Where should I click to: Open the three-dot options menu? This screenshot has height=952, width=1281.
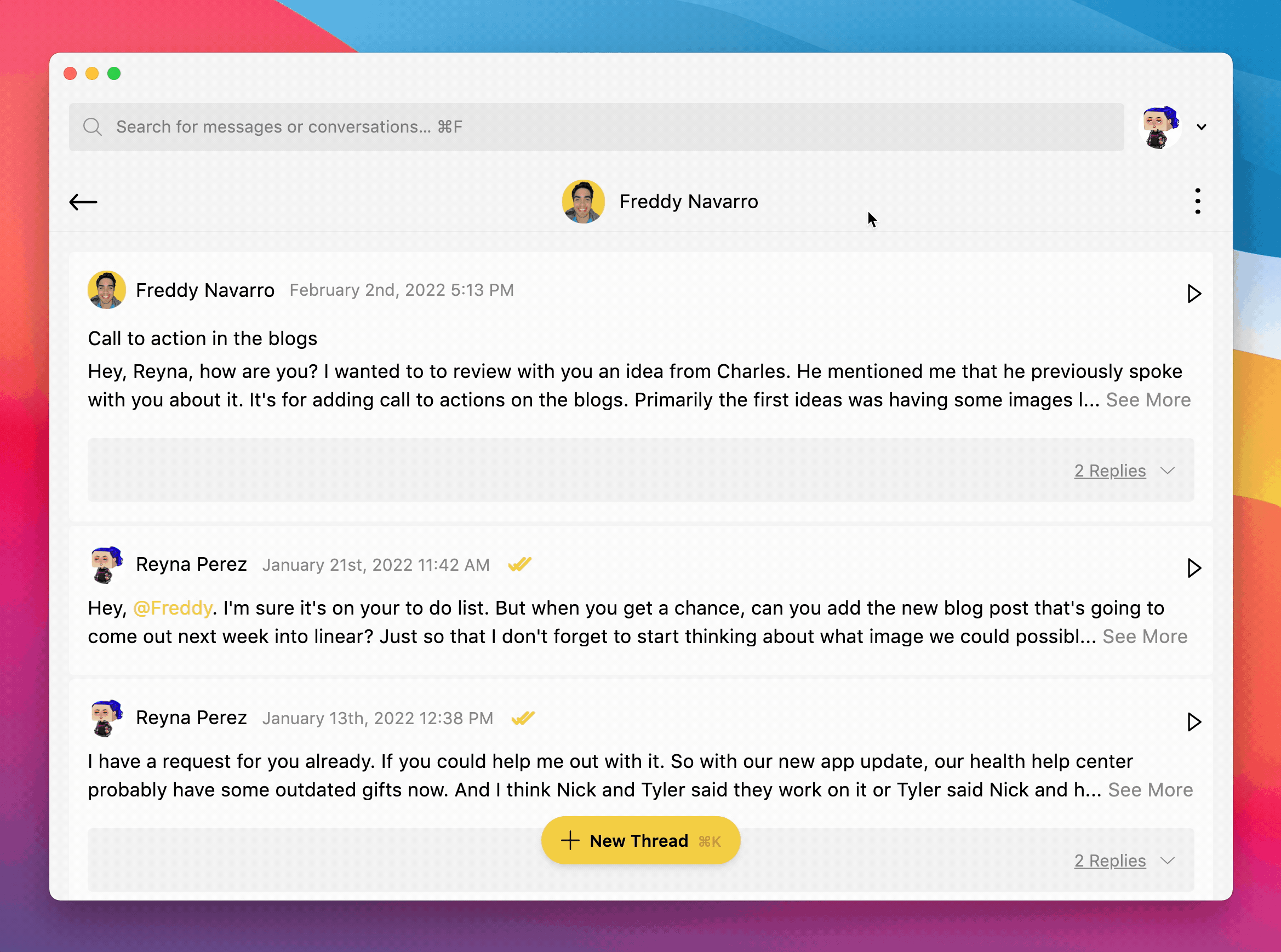tap(1197, 201)
